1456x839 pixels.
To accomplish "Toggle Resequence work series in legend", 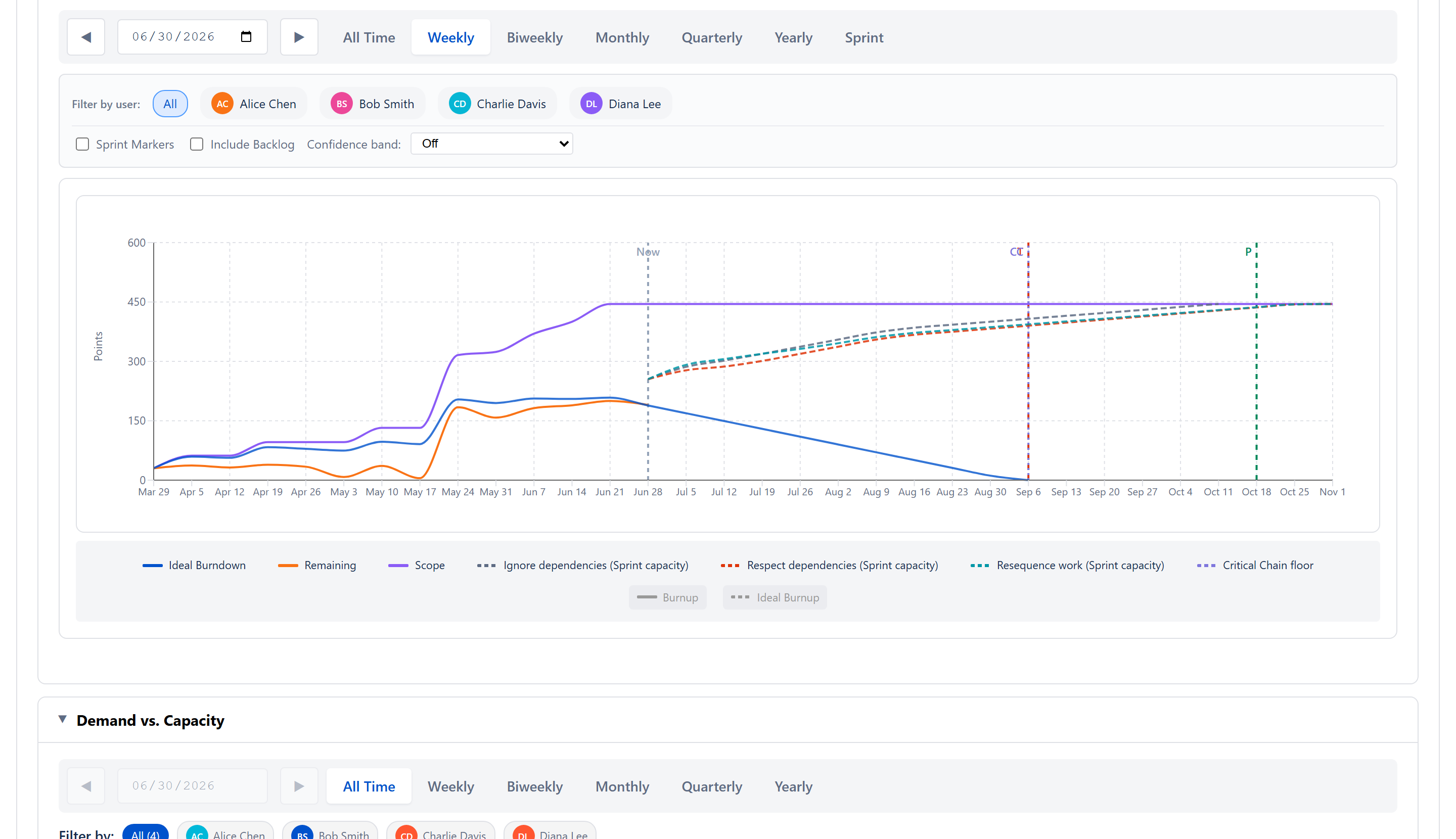I will click(1068, 565).
